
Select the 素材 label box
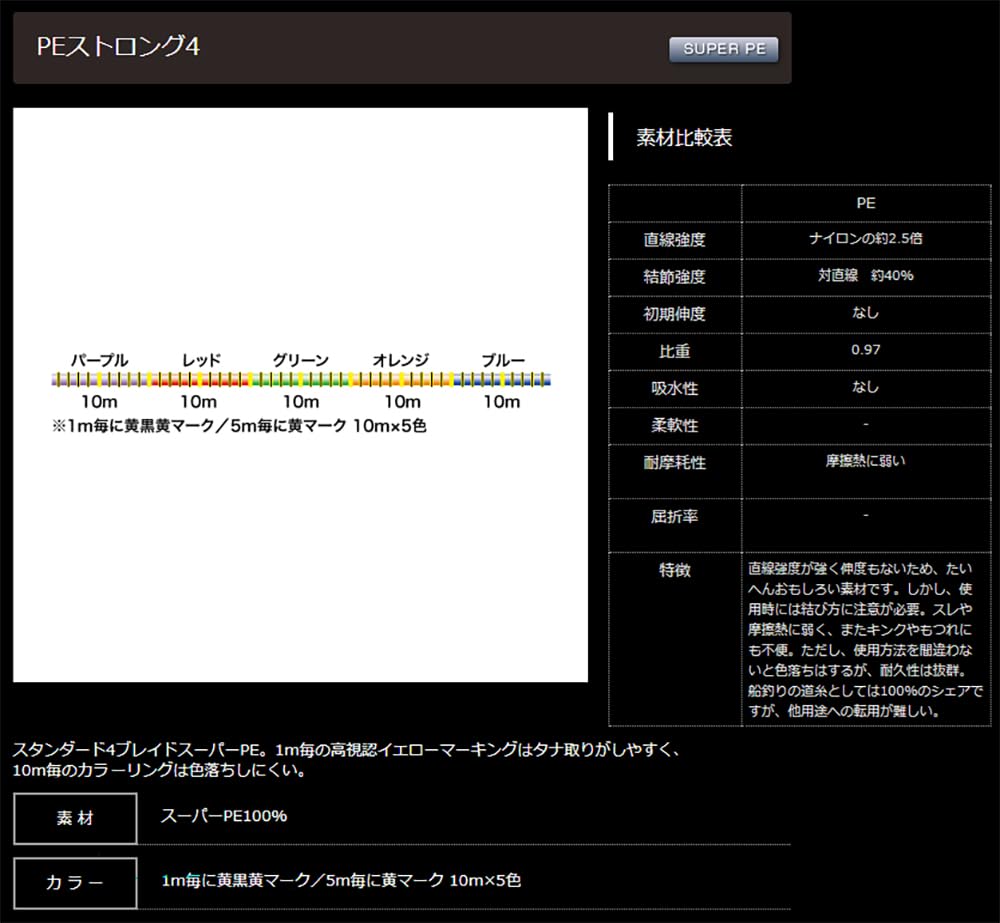click(74, 818)
